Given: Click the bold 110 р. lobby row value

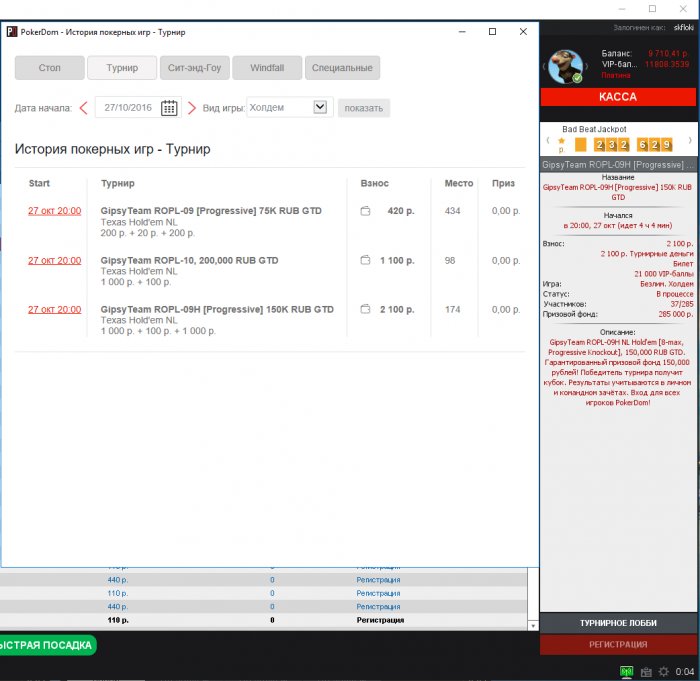Looking at the screenshot, I should (x=118, y=620).
